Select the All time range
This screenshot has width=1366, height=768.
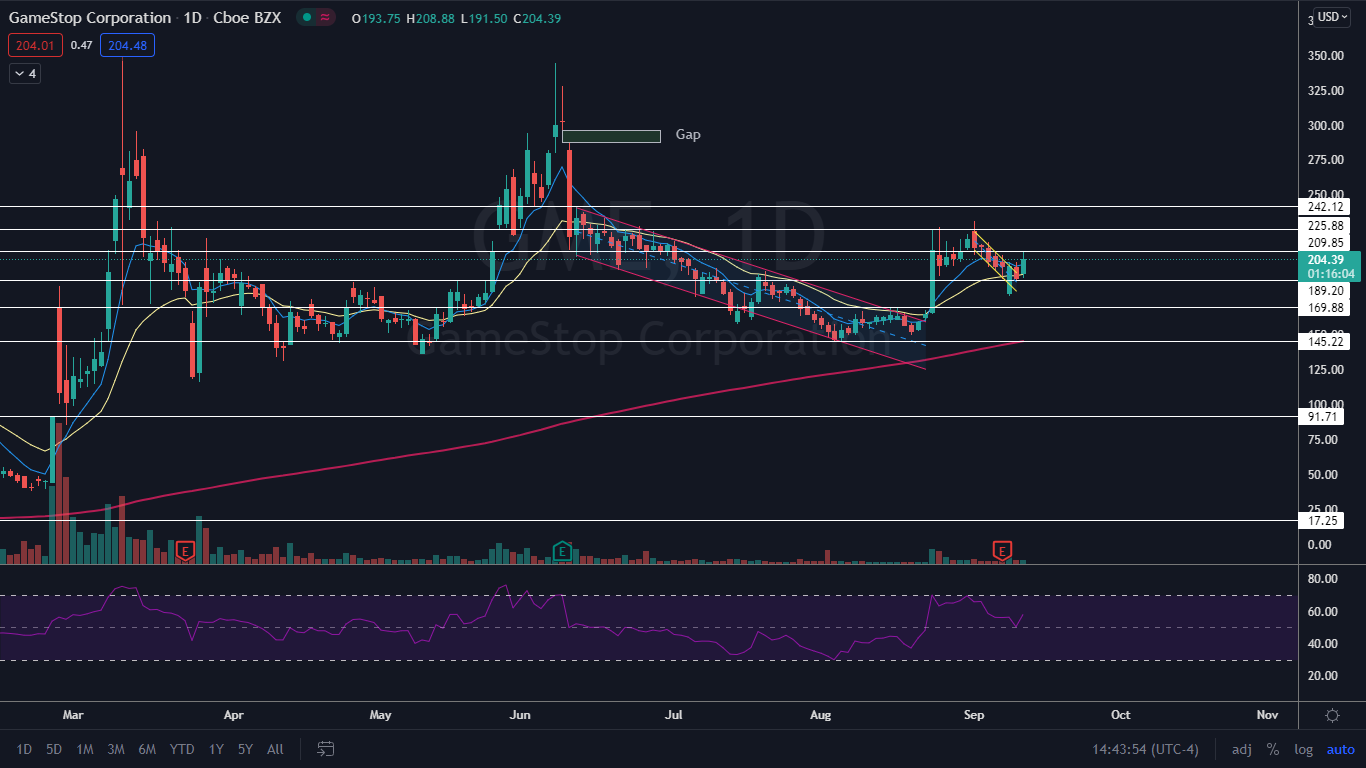click(x=276, y=749)
